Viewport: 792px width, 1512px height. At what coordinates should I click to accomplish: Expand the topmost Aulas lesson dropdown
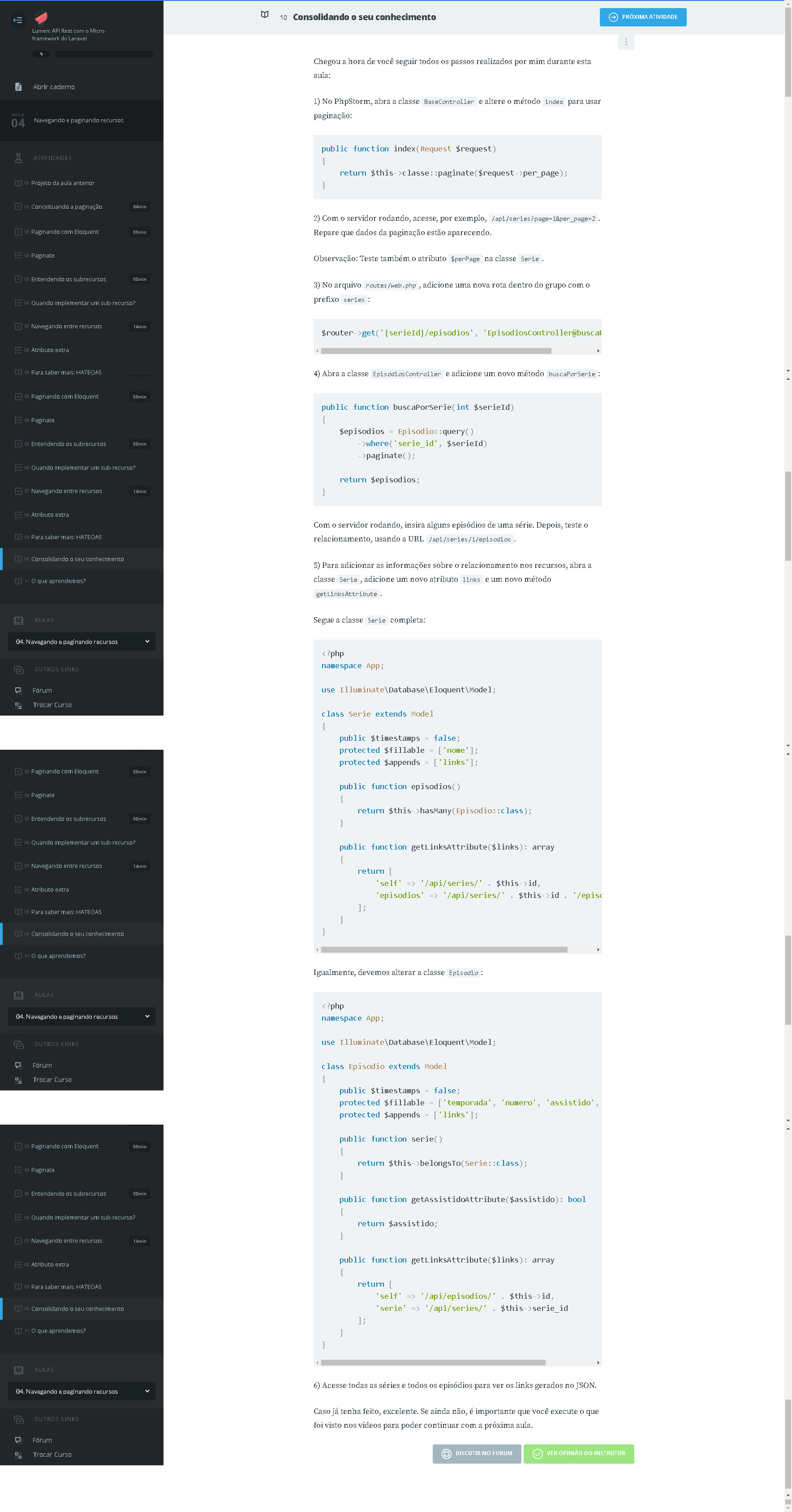pyautogui.click(x=82, y=641)
